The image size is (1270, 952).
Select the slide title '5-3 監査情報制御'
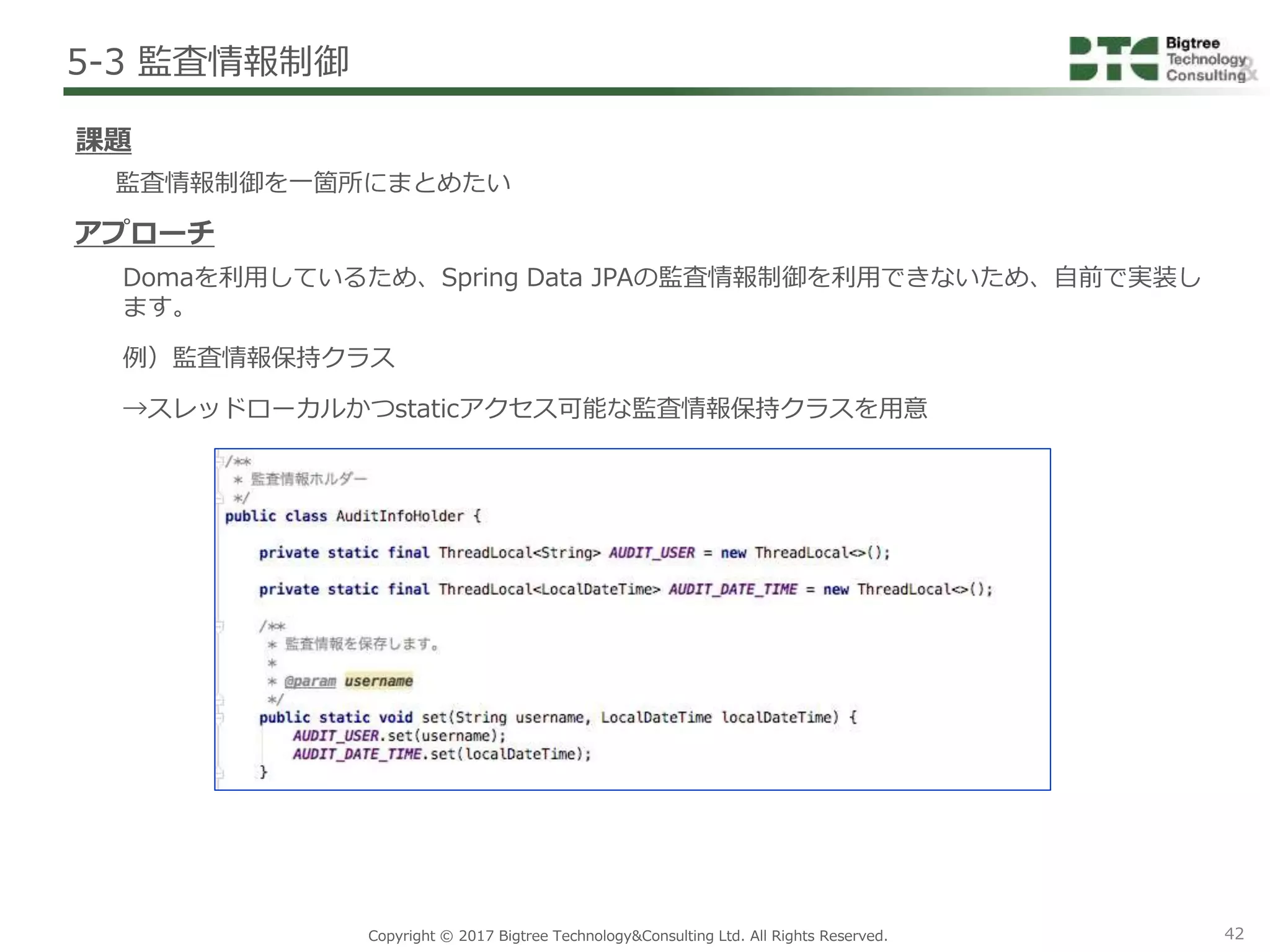pos(208,62)
